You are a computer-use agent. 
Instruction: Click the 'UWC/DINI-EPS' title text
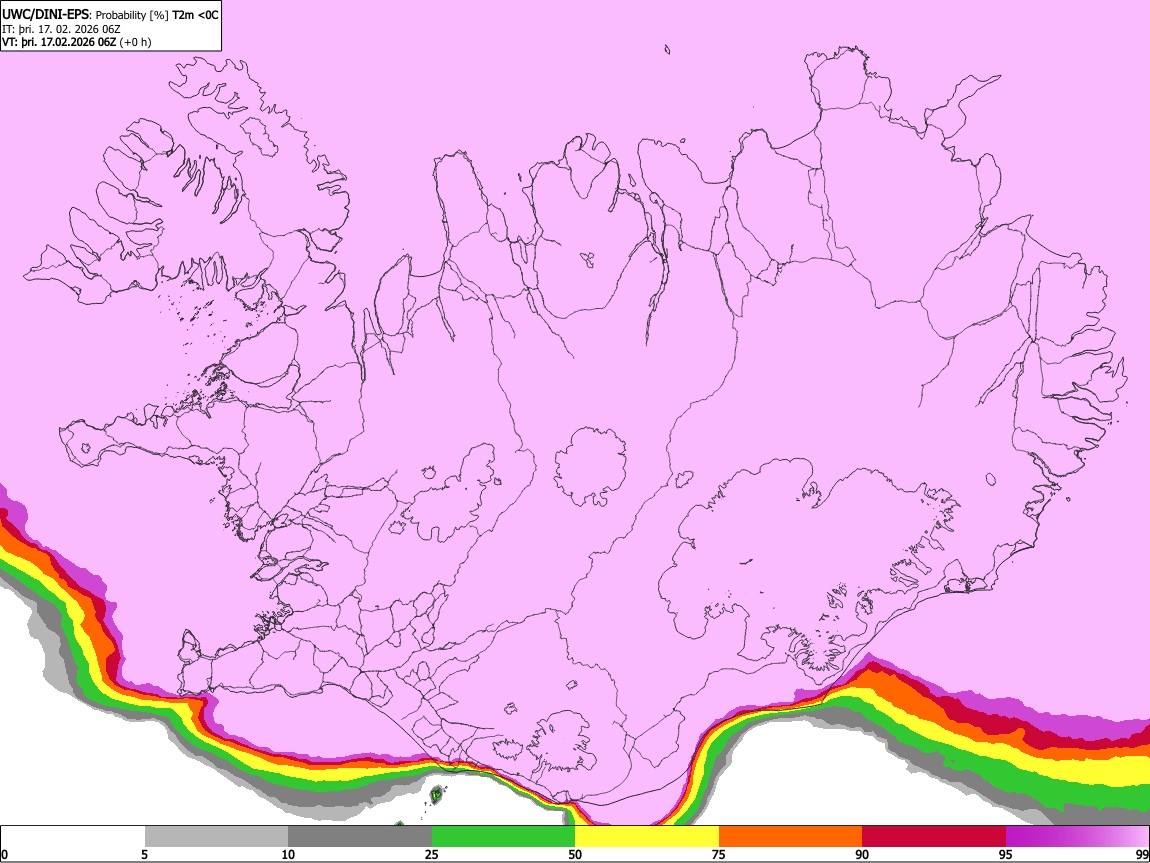(x=45, y=15)
